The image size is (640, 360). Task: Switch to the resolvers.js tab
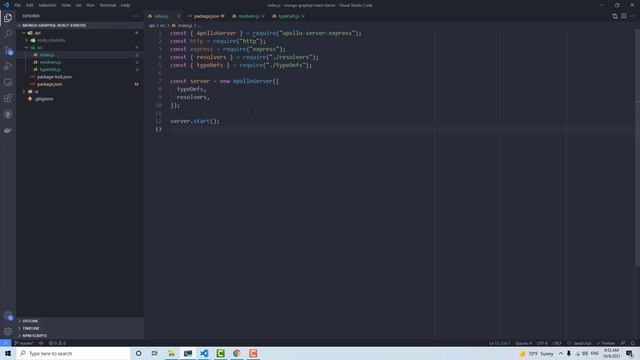(x=248, y=16)
